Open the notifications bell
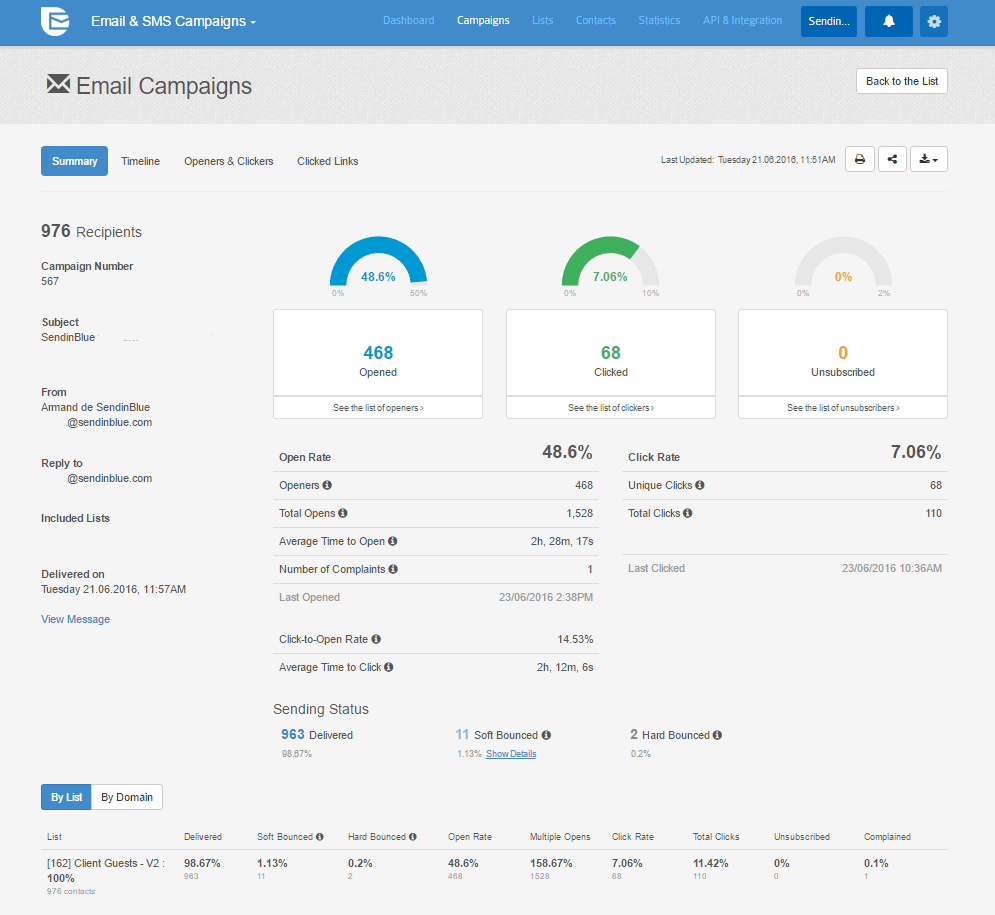 888,21
